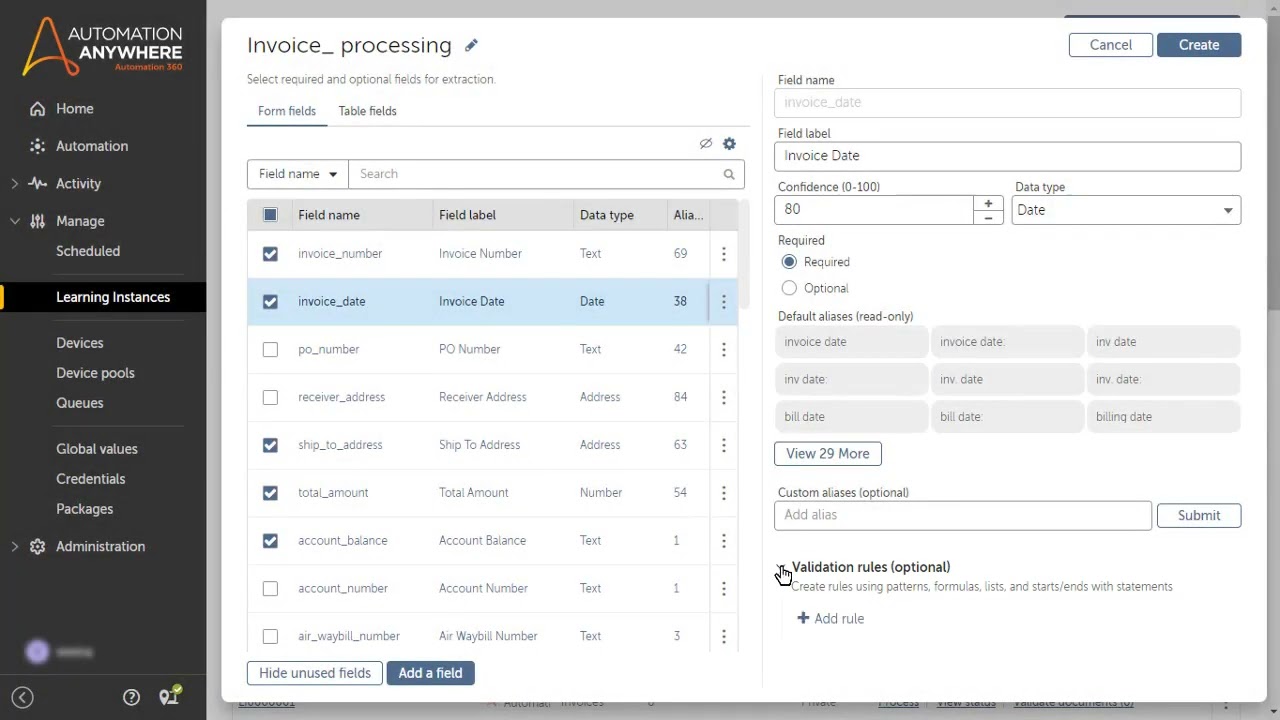Click the location pin status icon
Screen dimensions: 1280x720
click(169, 697)
